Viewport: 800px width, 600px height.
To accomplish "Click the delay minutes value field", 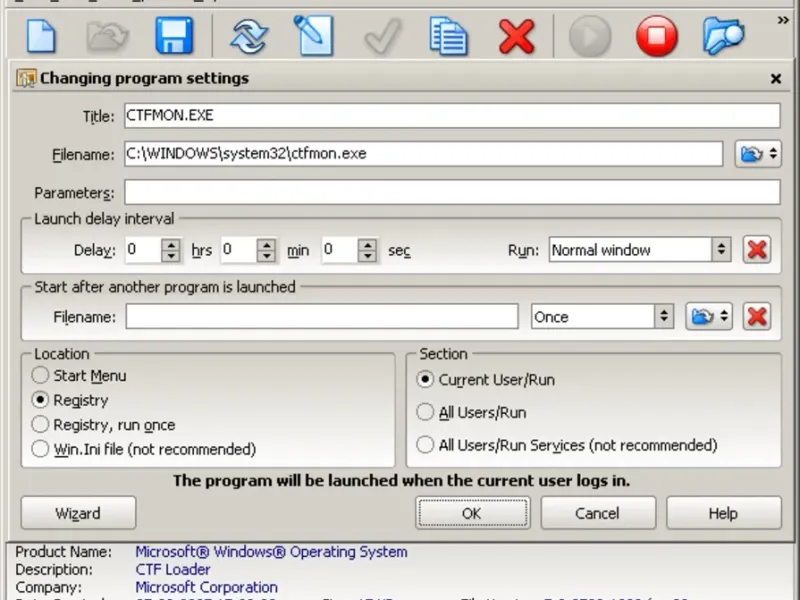I will 239,250.
